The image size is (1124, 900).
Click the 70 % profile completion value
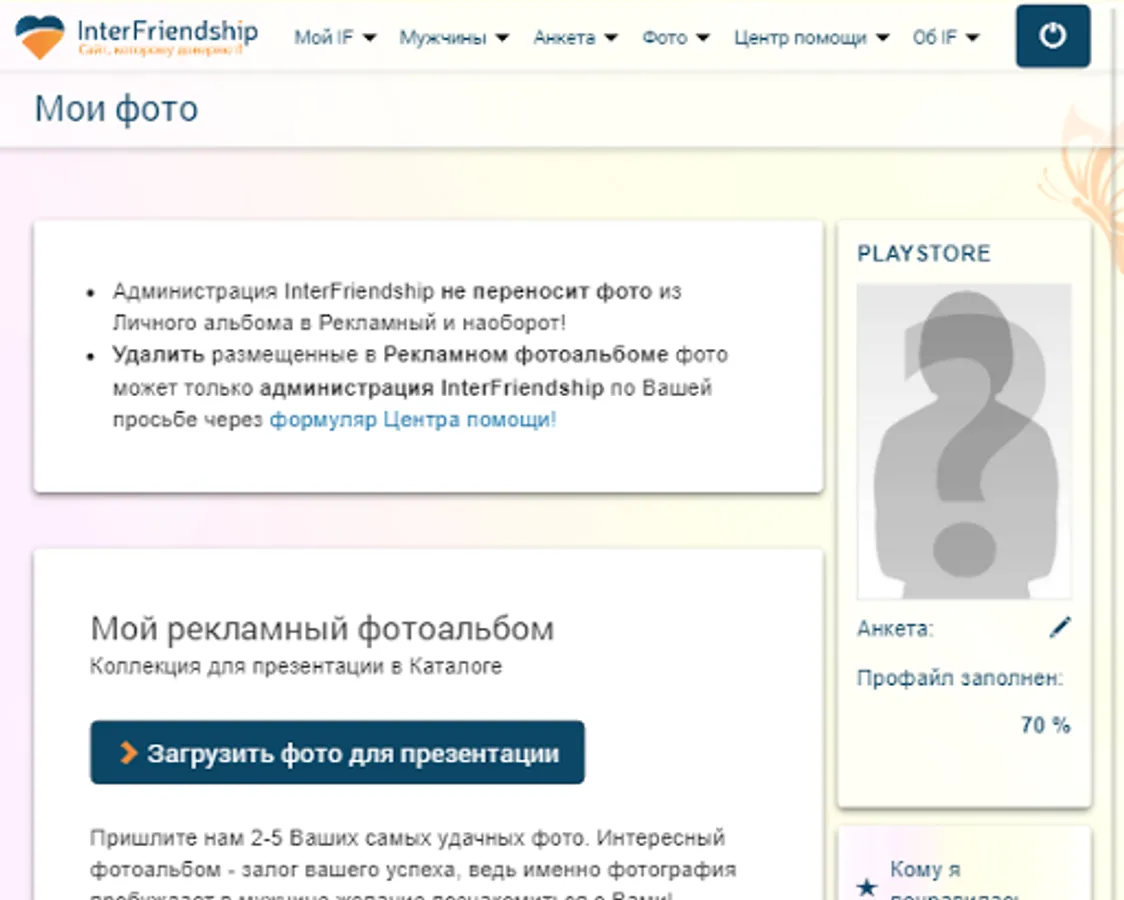tap(1046, 725)
